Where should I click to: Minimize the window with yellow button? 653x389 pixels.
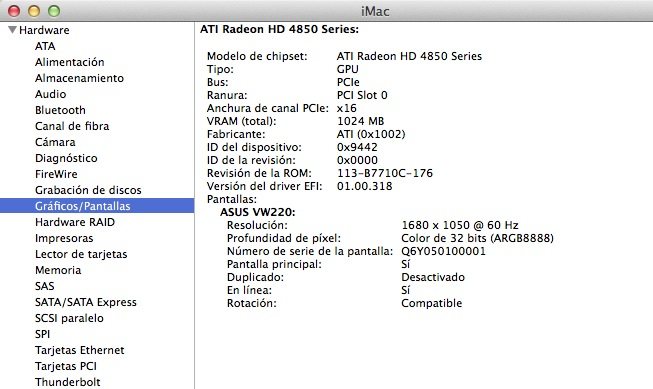(x=34, y=11)
